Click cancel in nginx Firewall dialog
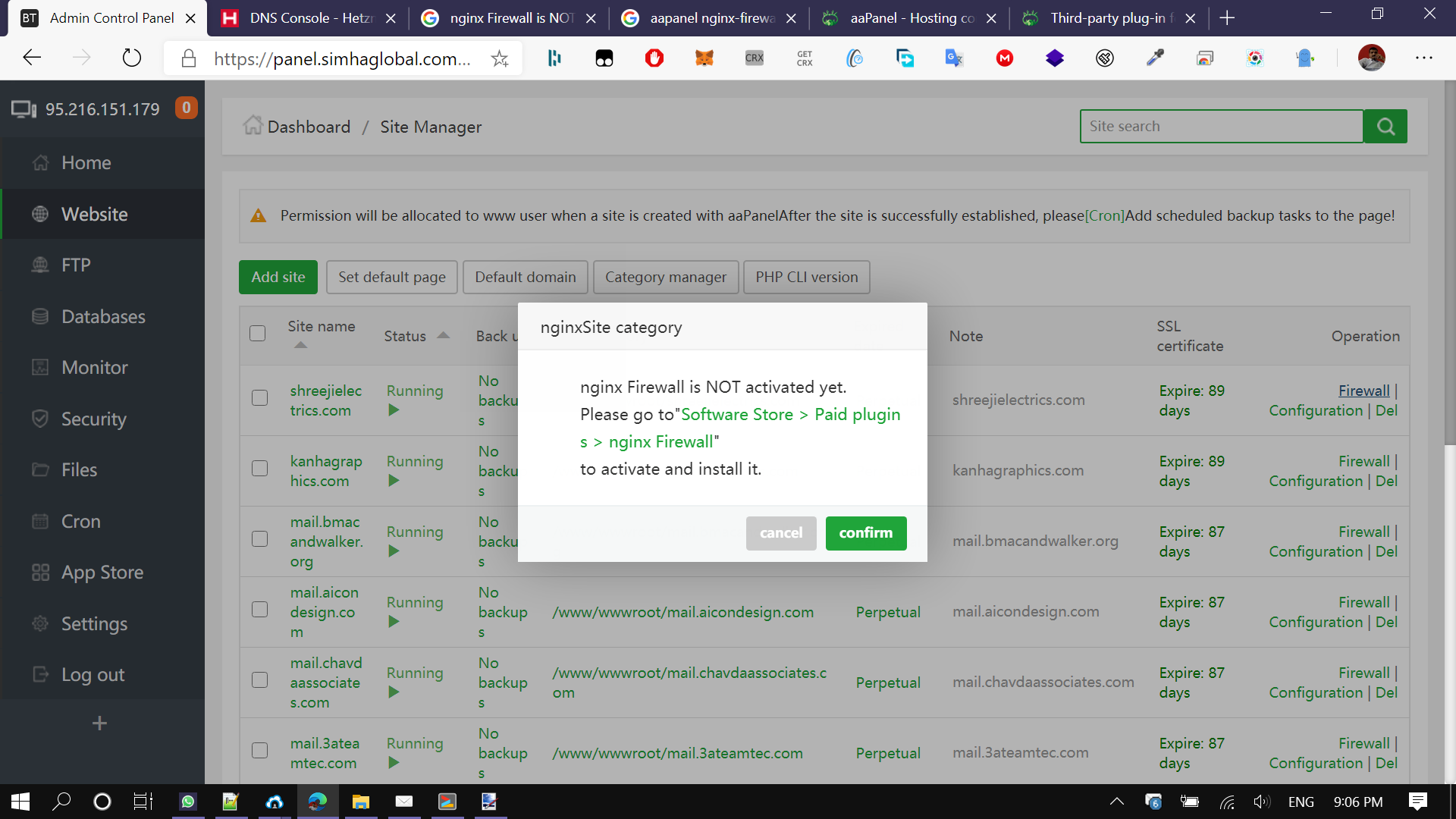1456x819 pixels. point(781,533)
